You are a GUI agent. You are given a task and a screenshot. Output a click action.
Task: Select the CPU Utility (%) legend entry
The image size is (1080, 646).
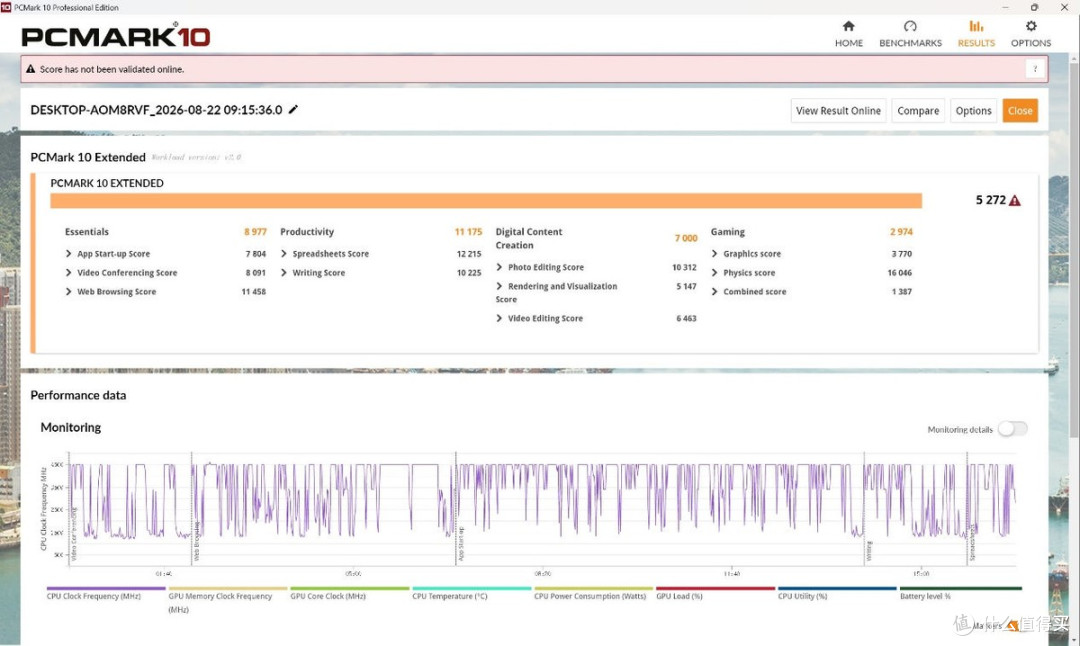(838, 594)
